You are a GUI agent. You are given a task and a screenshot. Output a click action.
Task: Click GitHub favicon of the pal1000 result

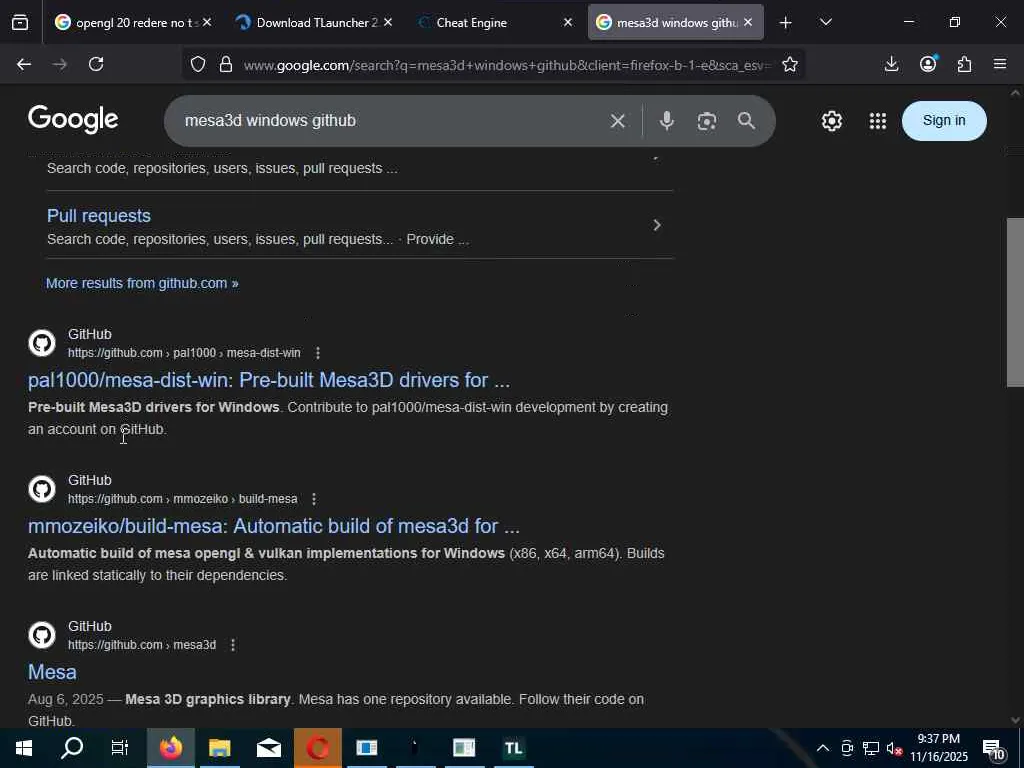coord(42,344)
